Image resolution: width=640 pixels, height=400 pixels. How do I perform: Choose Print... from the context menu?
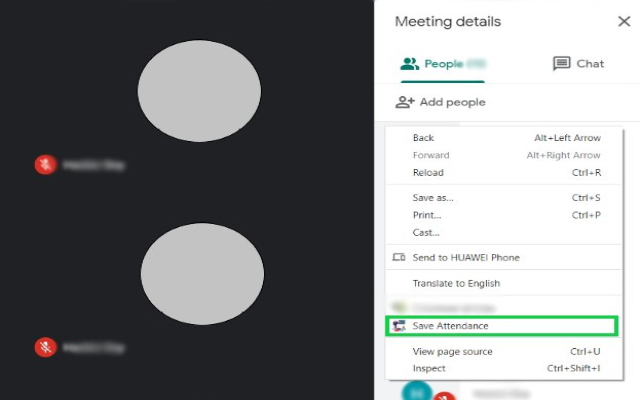point(428,215)
